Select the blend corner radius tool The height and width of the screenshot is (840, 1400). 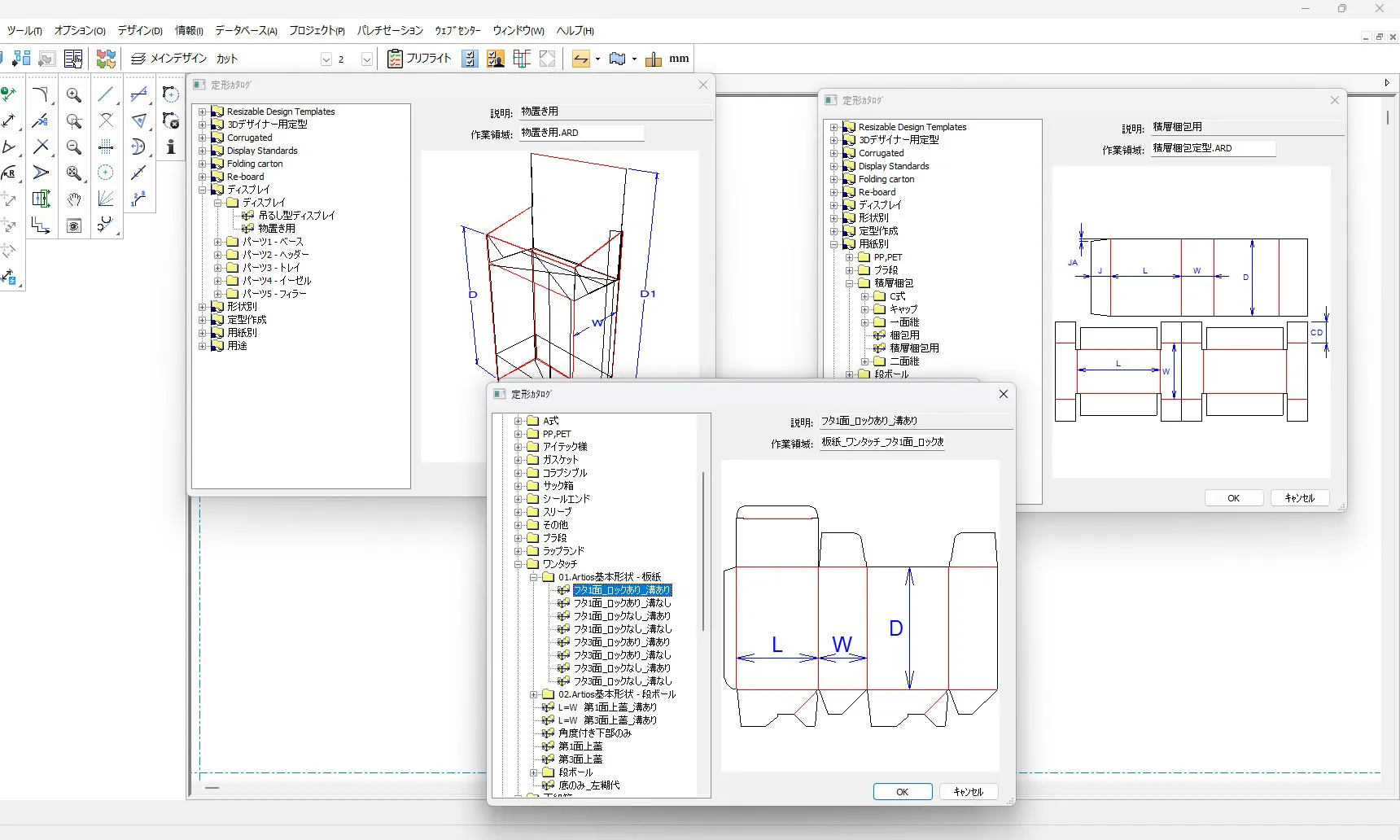[x=40, y=95]
